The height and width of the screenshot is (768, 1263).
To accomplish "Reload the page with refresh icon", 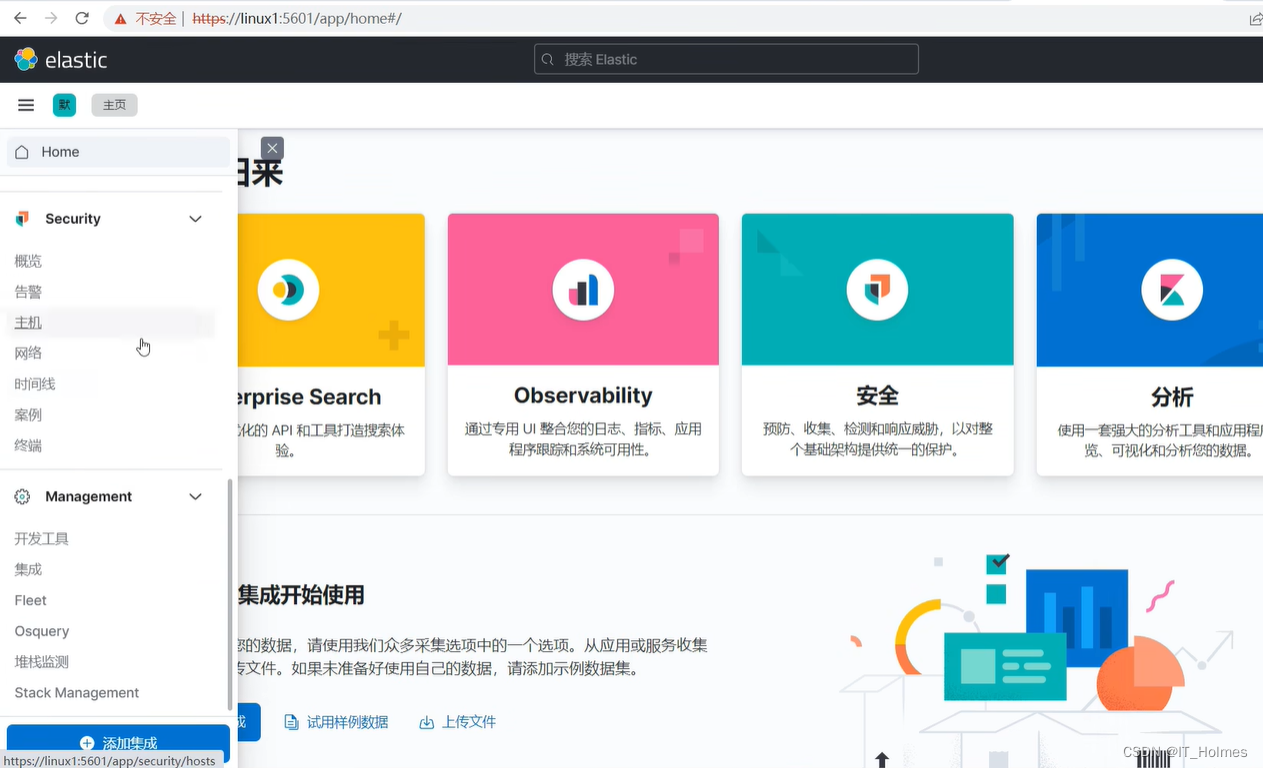I will click(82, 18).
